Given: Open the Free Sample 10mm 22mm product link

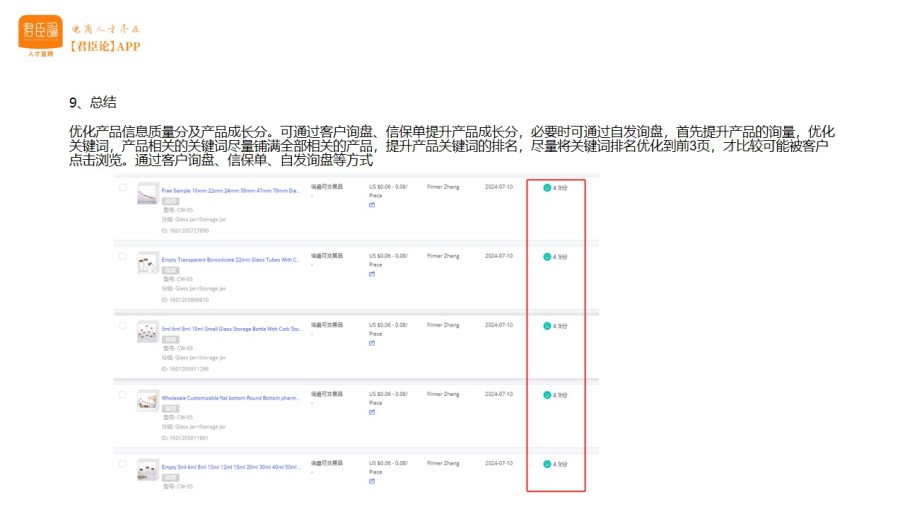Looking at the screenshot, I should (231, 190).
